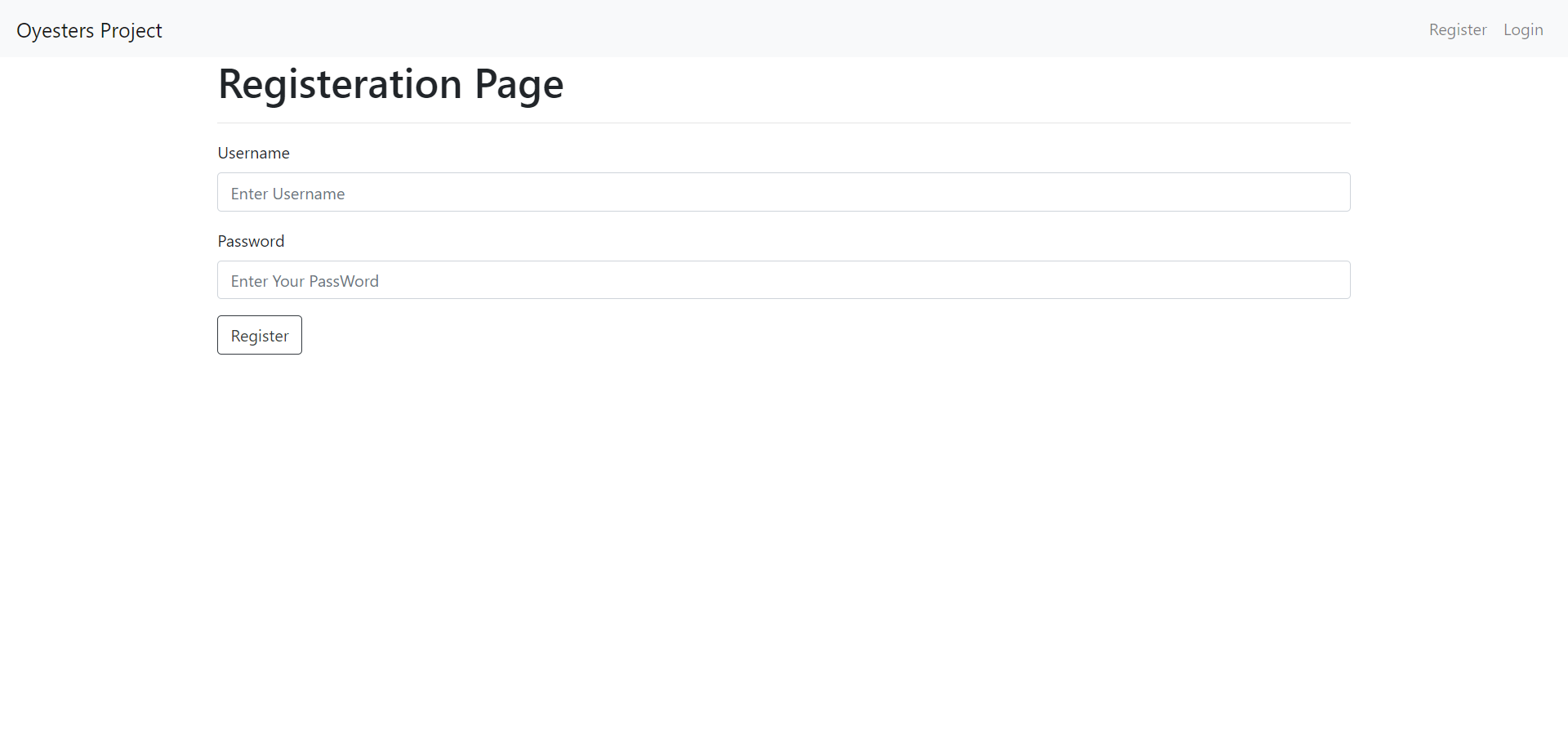Viewport: 1568px width, 732px height.
Task: Place cursor in the password textbox
Action: tap(572, 280)
